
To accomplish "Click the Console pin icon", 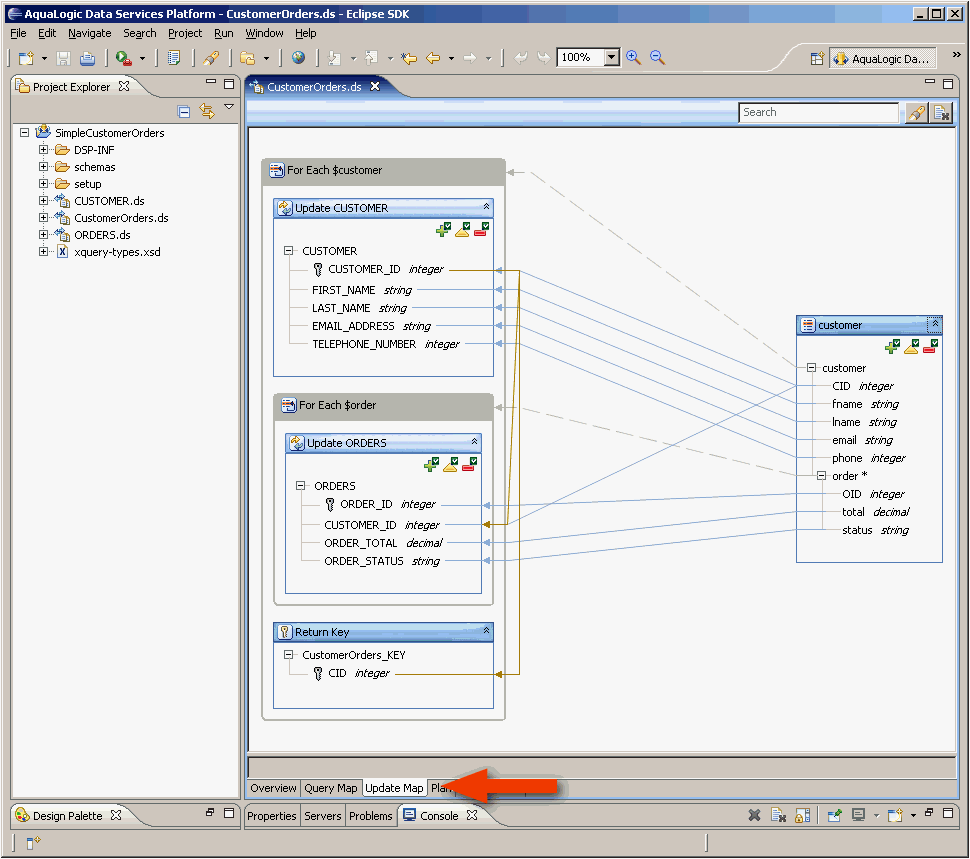I will [835, 816].
